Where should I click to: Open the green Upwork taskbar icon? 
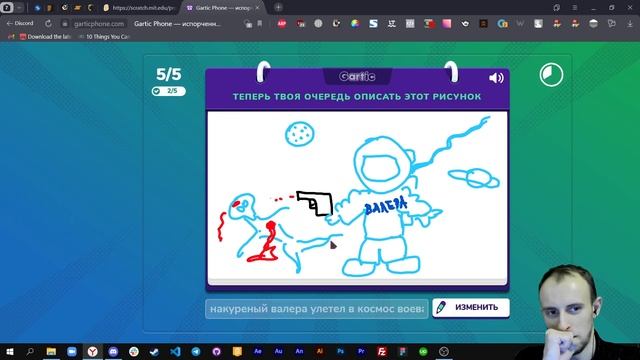tap(423, 351)
